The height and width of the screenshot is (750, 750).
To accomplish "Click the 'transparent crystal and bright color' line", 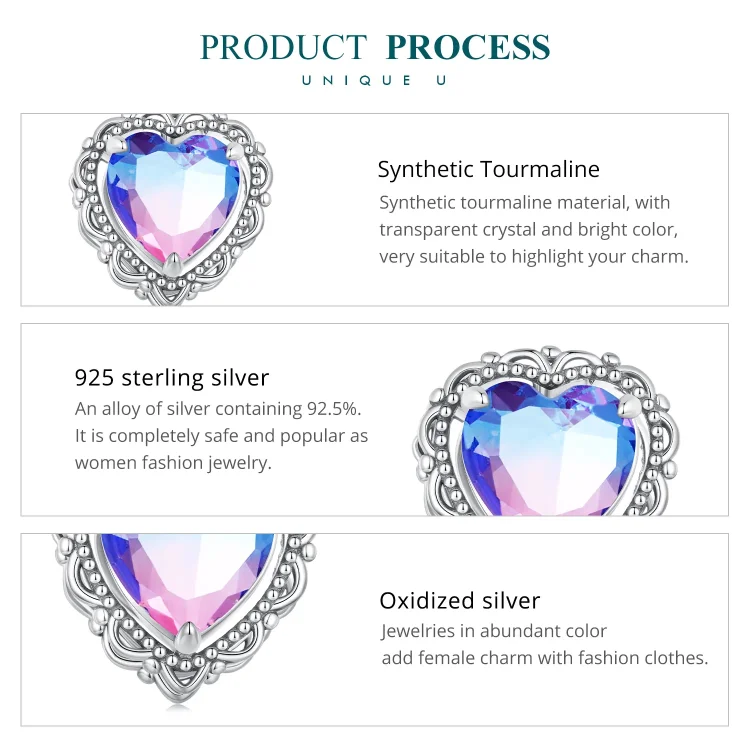I will (528, 229).
